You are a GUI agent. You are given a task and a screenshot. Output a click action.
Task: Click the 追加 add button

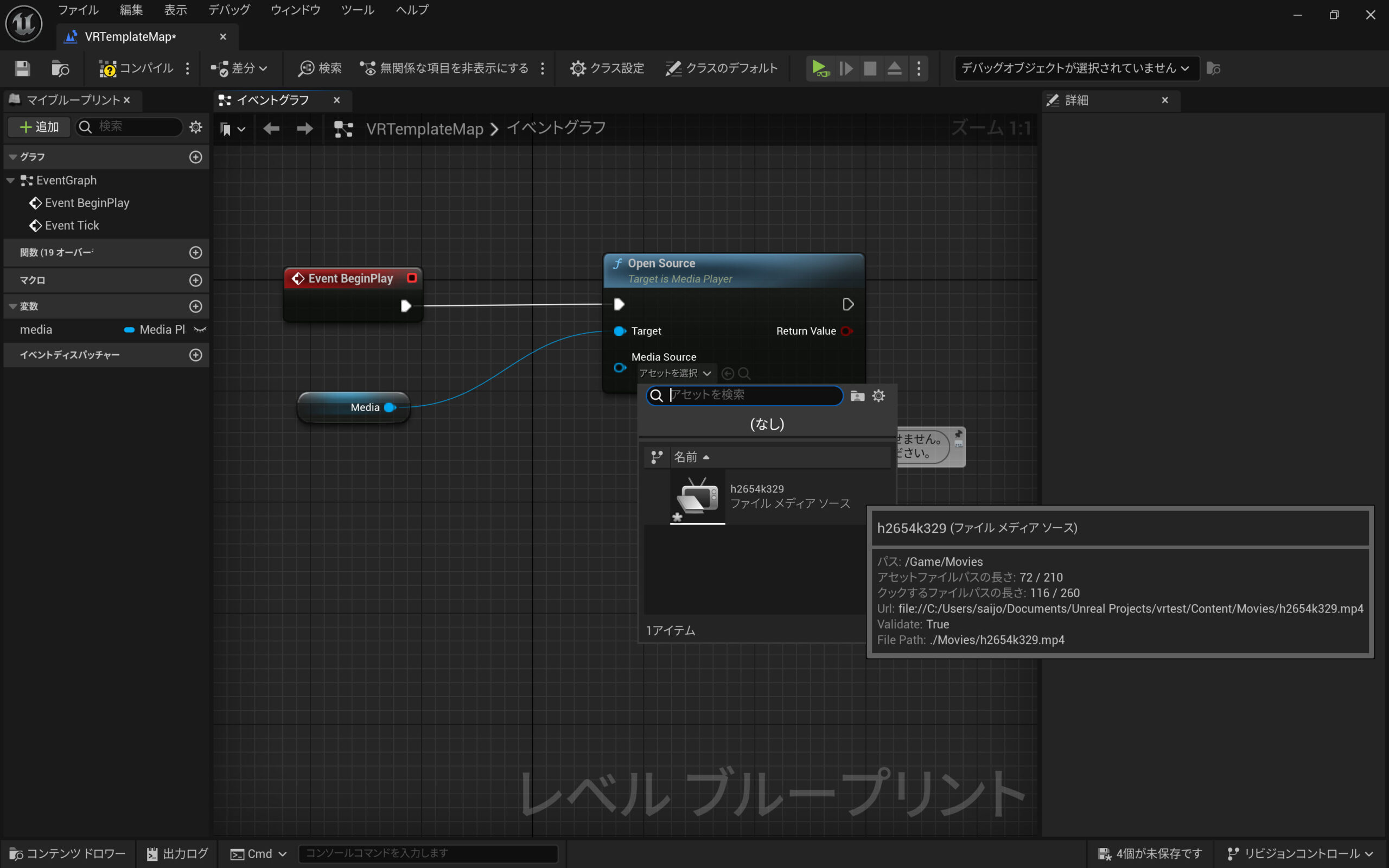[39, 127]
